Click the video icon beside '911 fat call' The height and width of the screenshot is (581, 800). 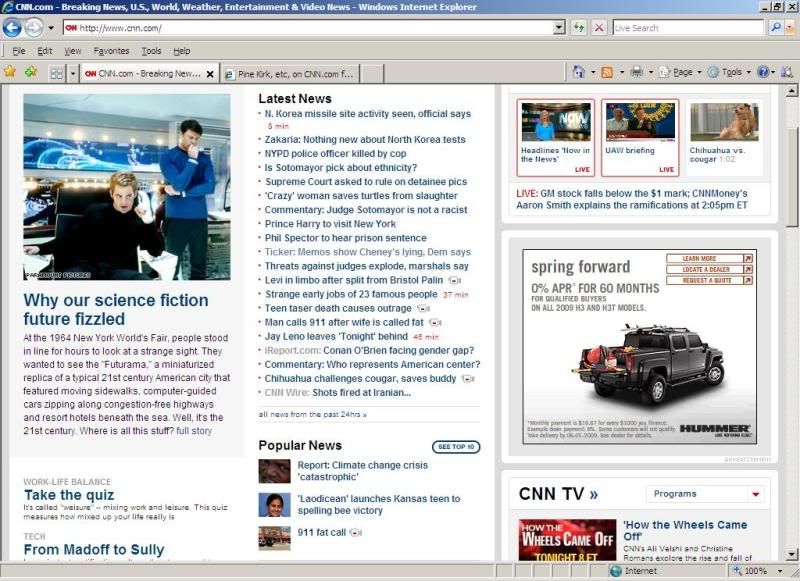click(x=356, y=533)
